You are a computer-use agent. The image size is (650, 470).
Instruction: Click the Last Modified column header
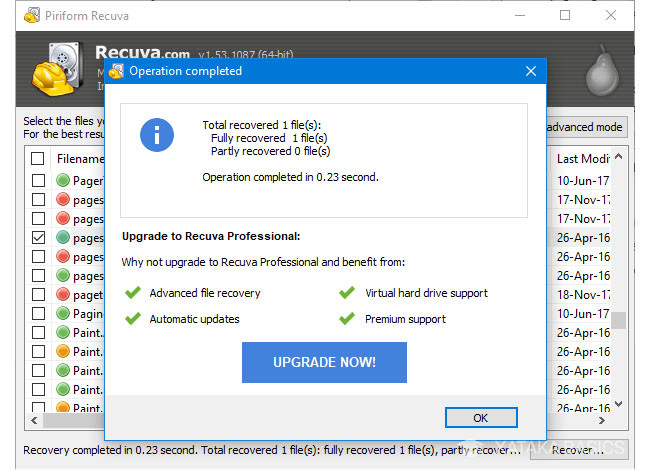(x=583, y=159)
